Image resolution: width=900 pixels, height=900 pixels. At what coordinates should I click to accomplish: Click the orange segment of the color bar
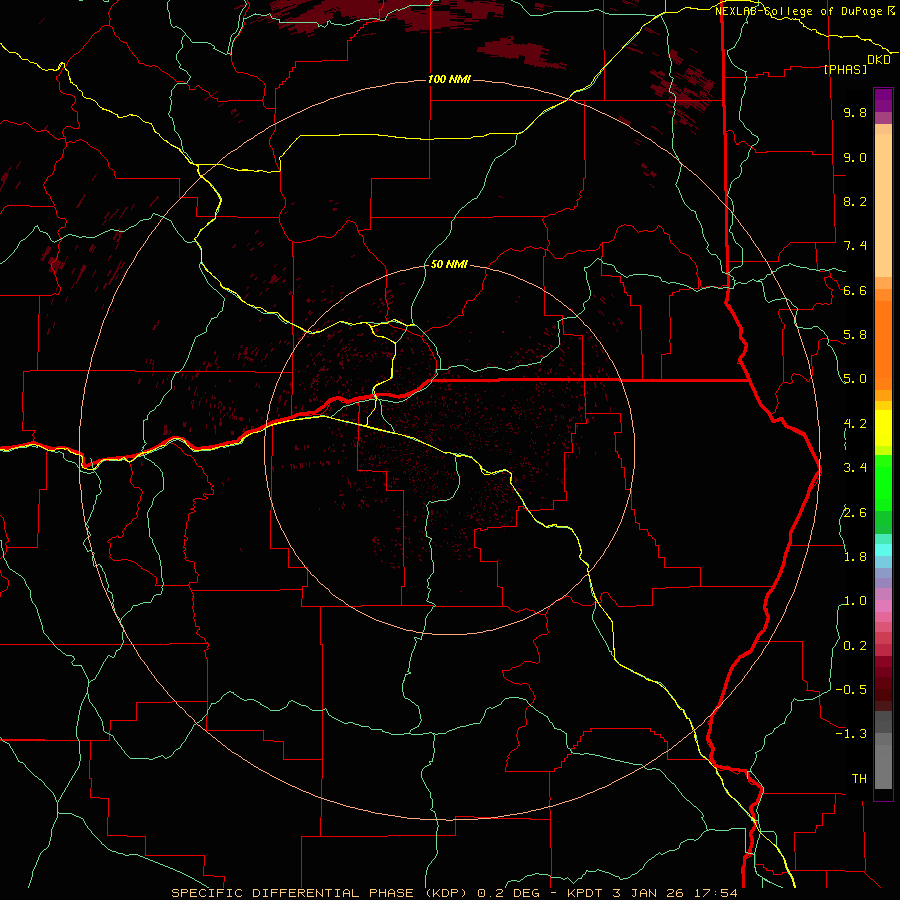point(883,344)
